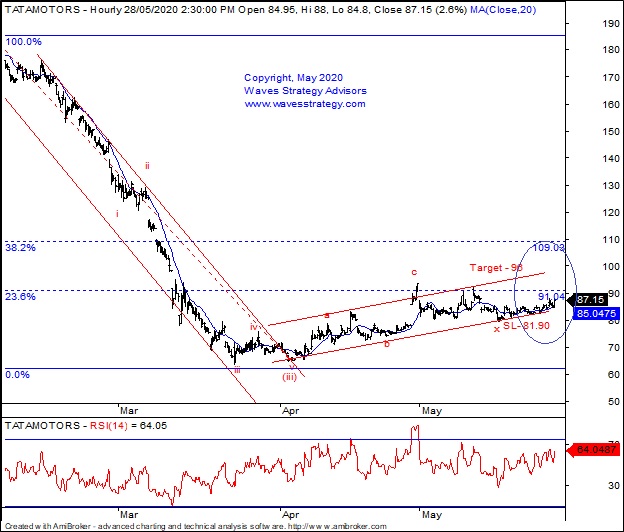The image size is (624, 532).
Task: Click wave label ii near the upper channel
Action: coord(147,166)
